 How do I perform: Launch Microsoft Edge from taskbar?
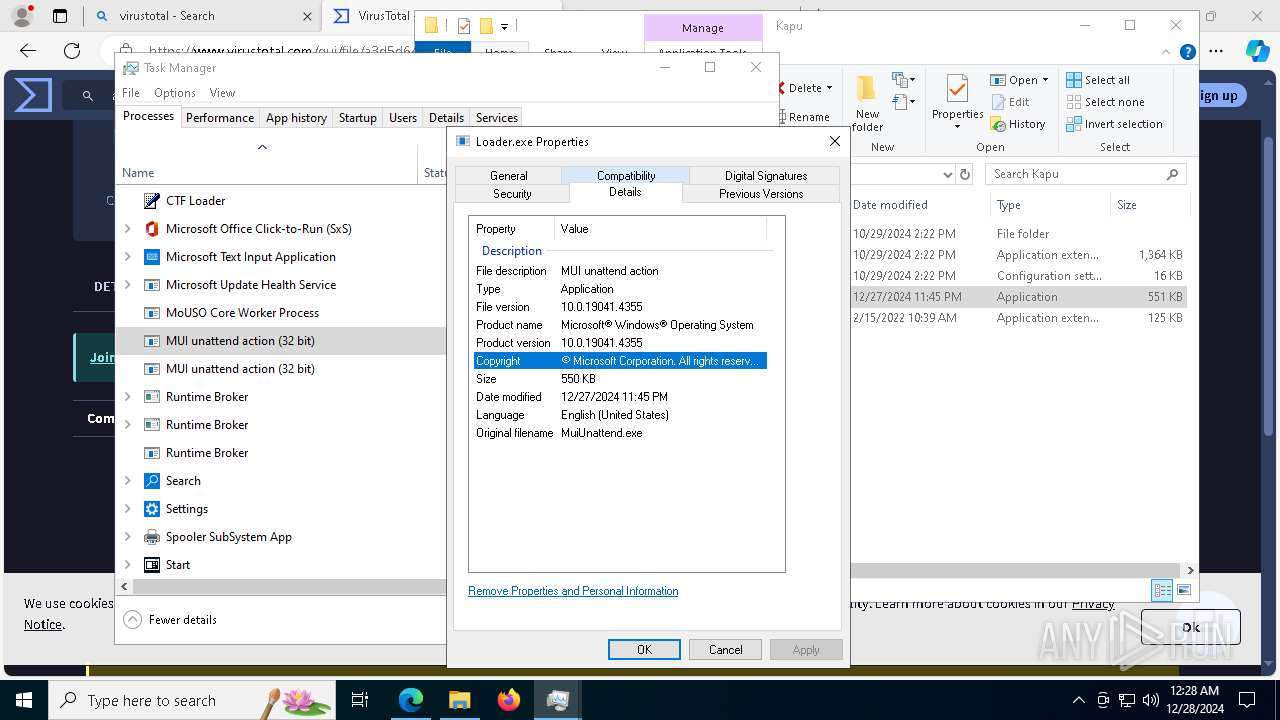411,700
